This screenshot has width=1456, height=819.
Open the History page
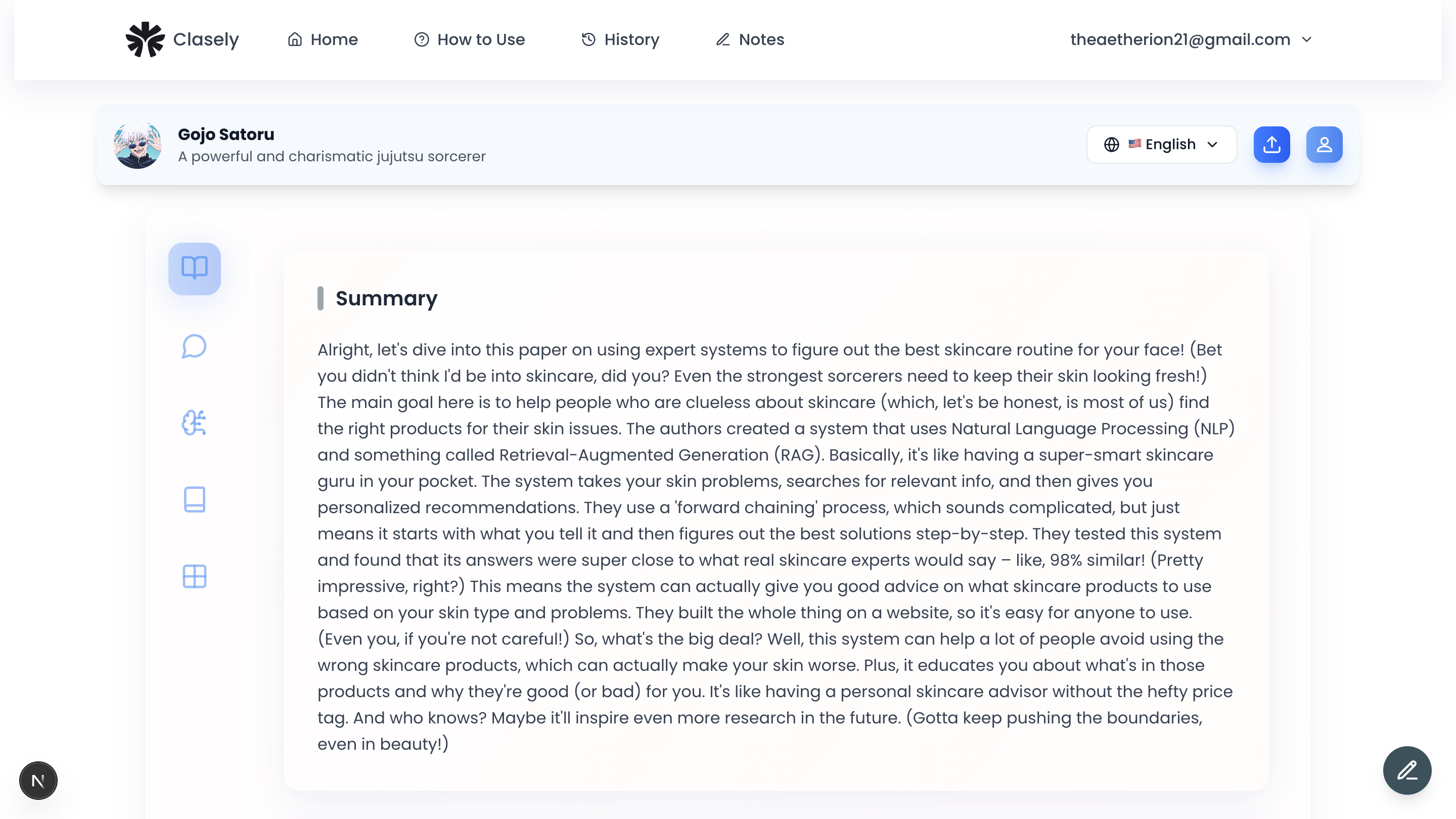coord(620,39)
